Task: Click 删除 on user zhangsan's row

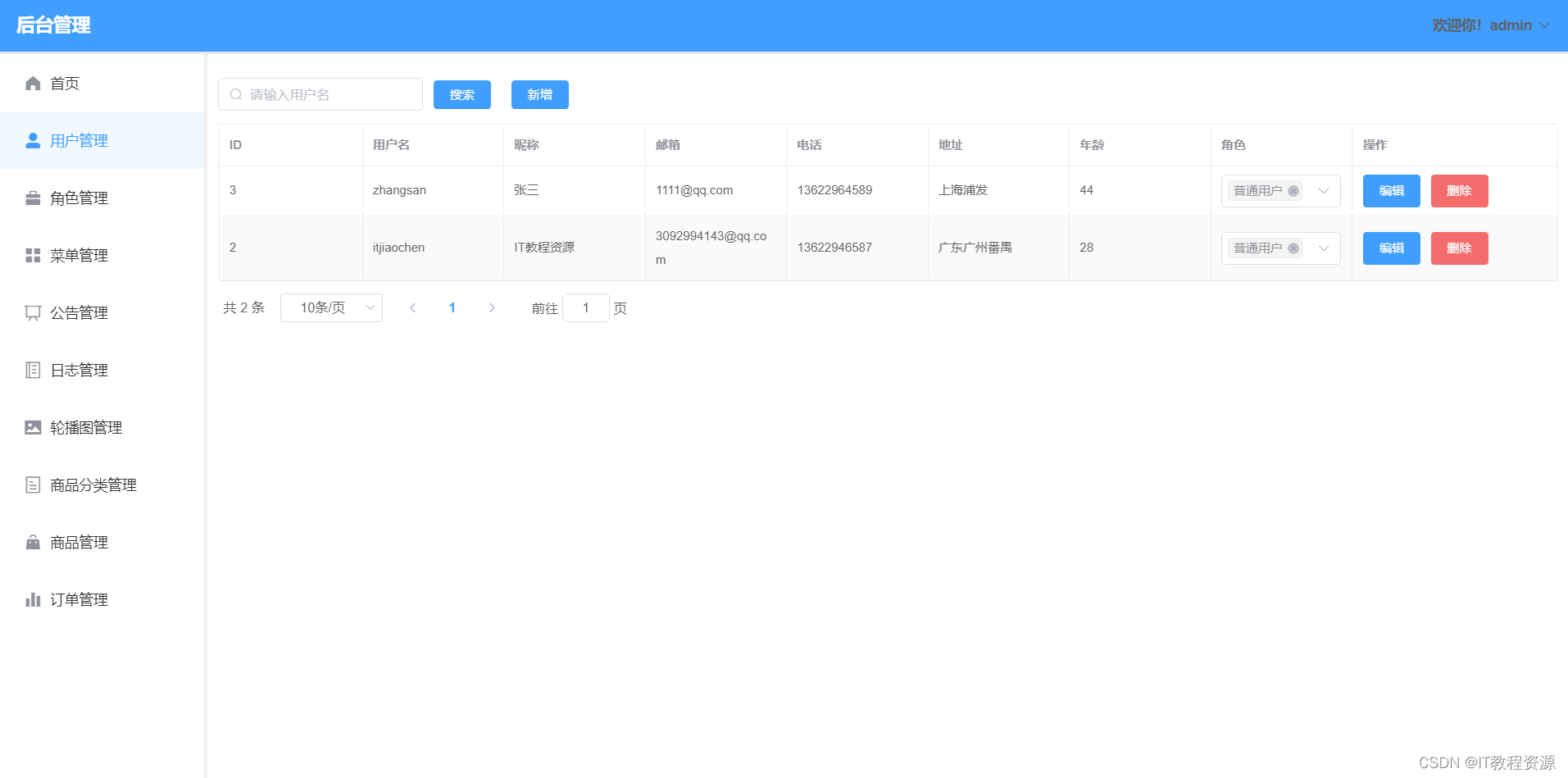Action: pyautogui.click(x=1459, y=190)
